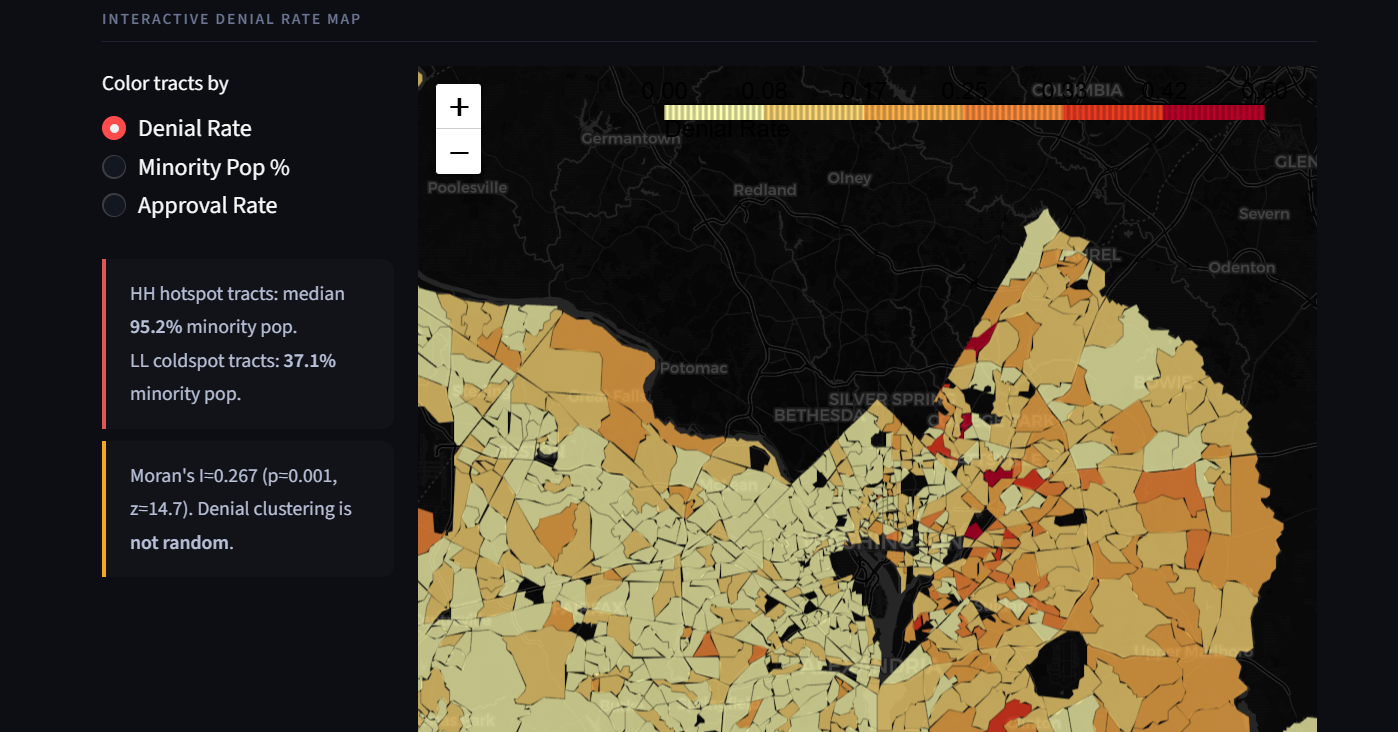Click the 95.2% minority pop value
The width and height of the screenshot is (1398, 732).
[x=156, y=327]
